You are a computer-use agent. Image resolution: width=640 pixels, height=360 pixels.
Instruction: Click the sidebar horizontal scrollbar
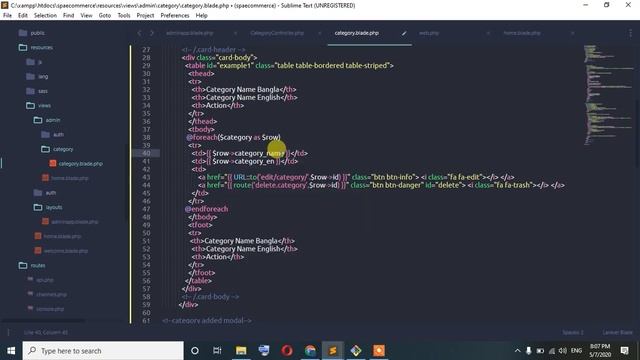(x=43, y=321)
